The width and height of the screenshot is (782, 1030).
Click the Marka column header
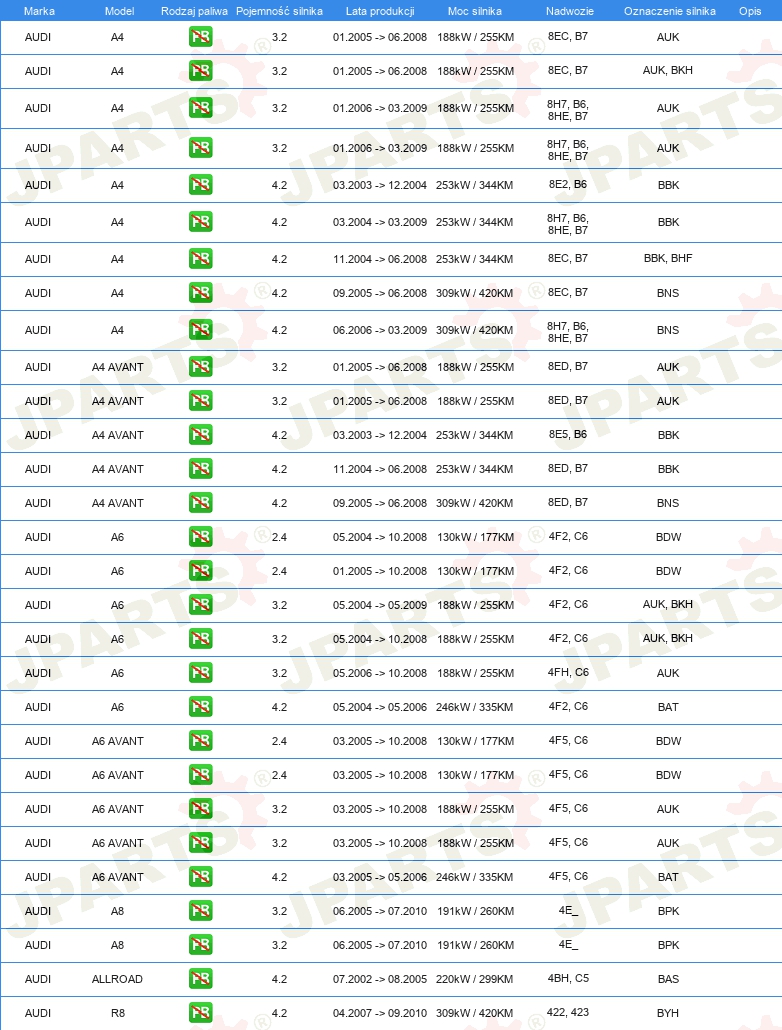39,11
